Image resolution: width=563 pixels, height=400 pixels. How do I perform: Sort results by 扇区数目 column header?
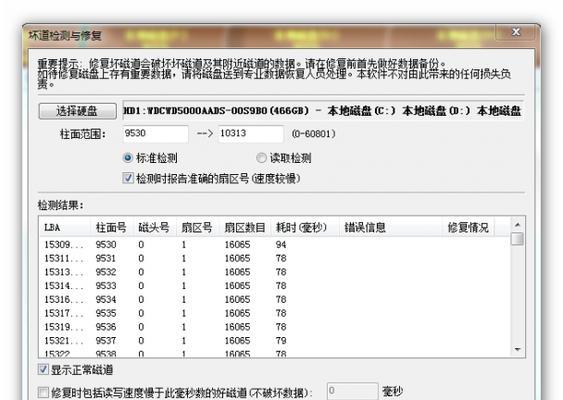[245, 227]
